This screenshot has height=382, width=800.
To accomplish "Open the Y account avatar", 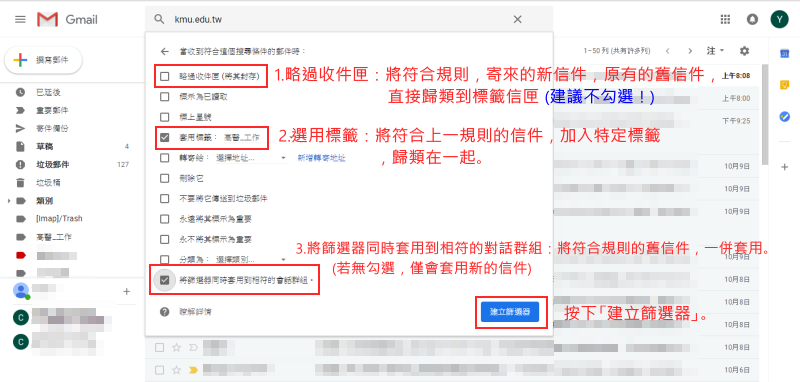I will click(x=779, y=19).
